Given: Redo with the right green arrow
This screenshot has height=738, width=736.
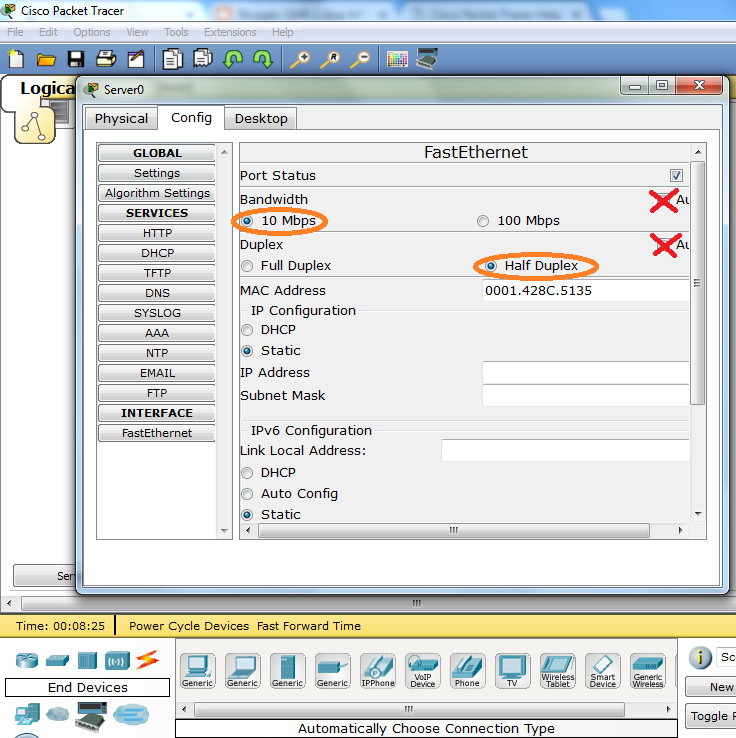Looking at the screenshot, I should point(263,59).
